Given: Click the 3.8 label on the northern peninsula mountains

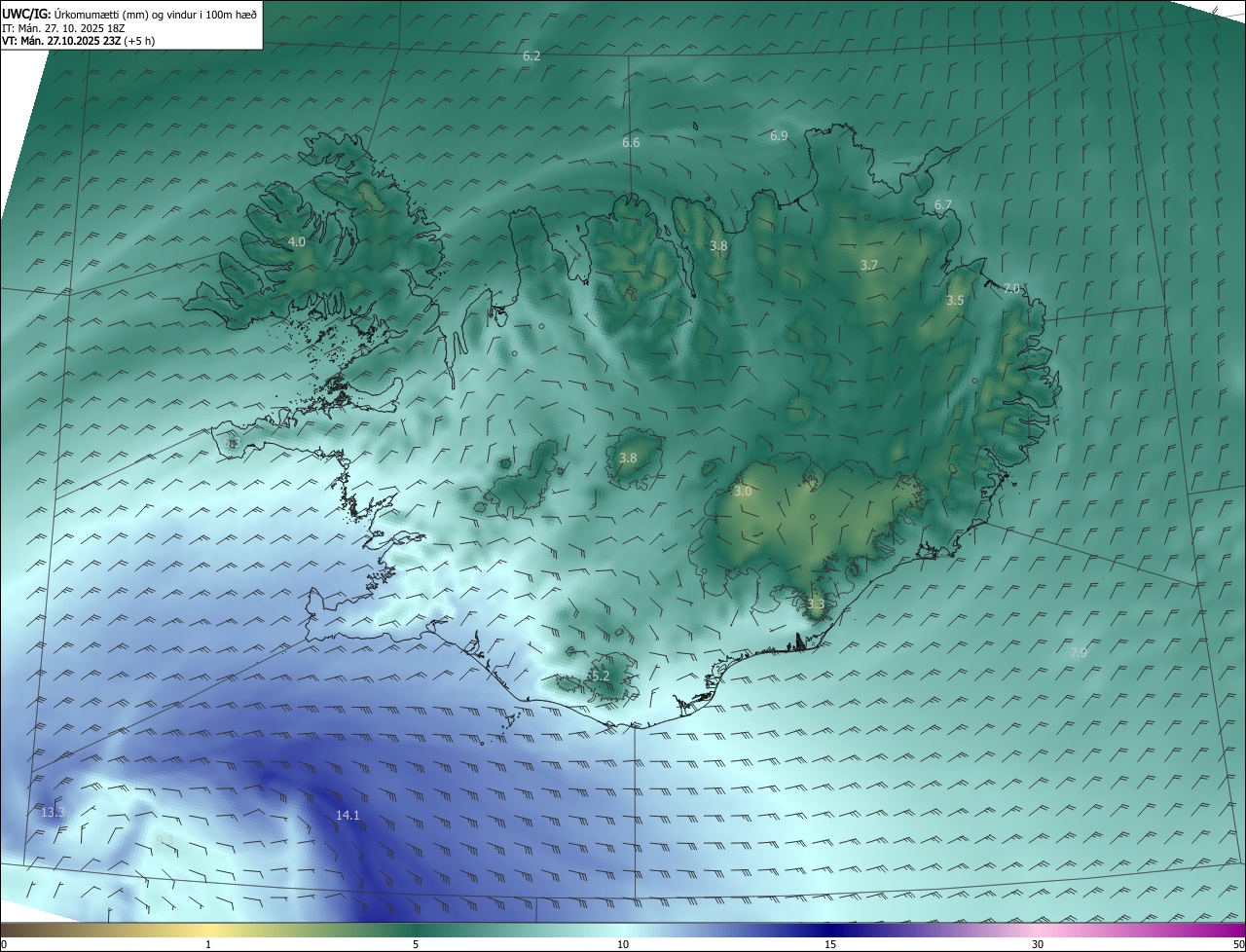Looking at the screenshot, I should 718,246.
